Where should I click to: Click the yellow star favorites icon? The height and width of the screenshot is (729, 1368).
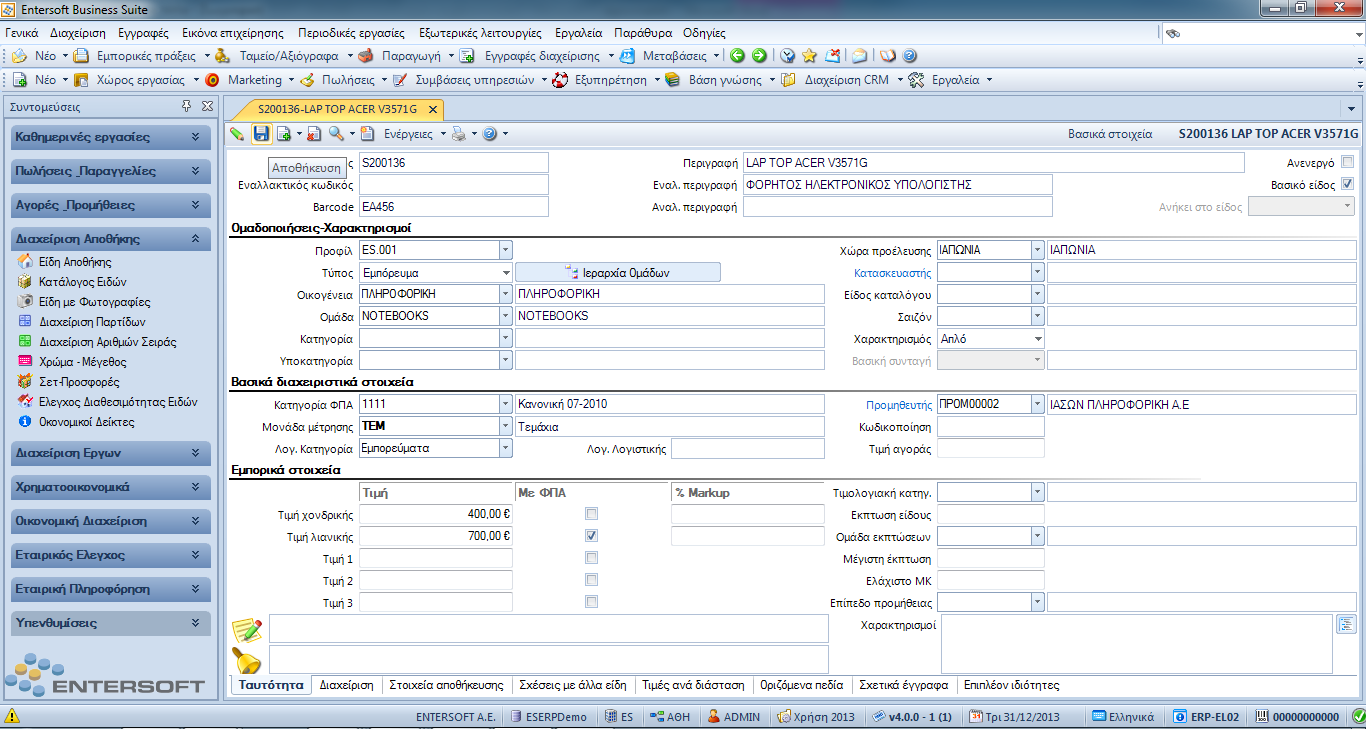[x=809, y=56]
